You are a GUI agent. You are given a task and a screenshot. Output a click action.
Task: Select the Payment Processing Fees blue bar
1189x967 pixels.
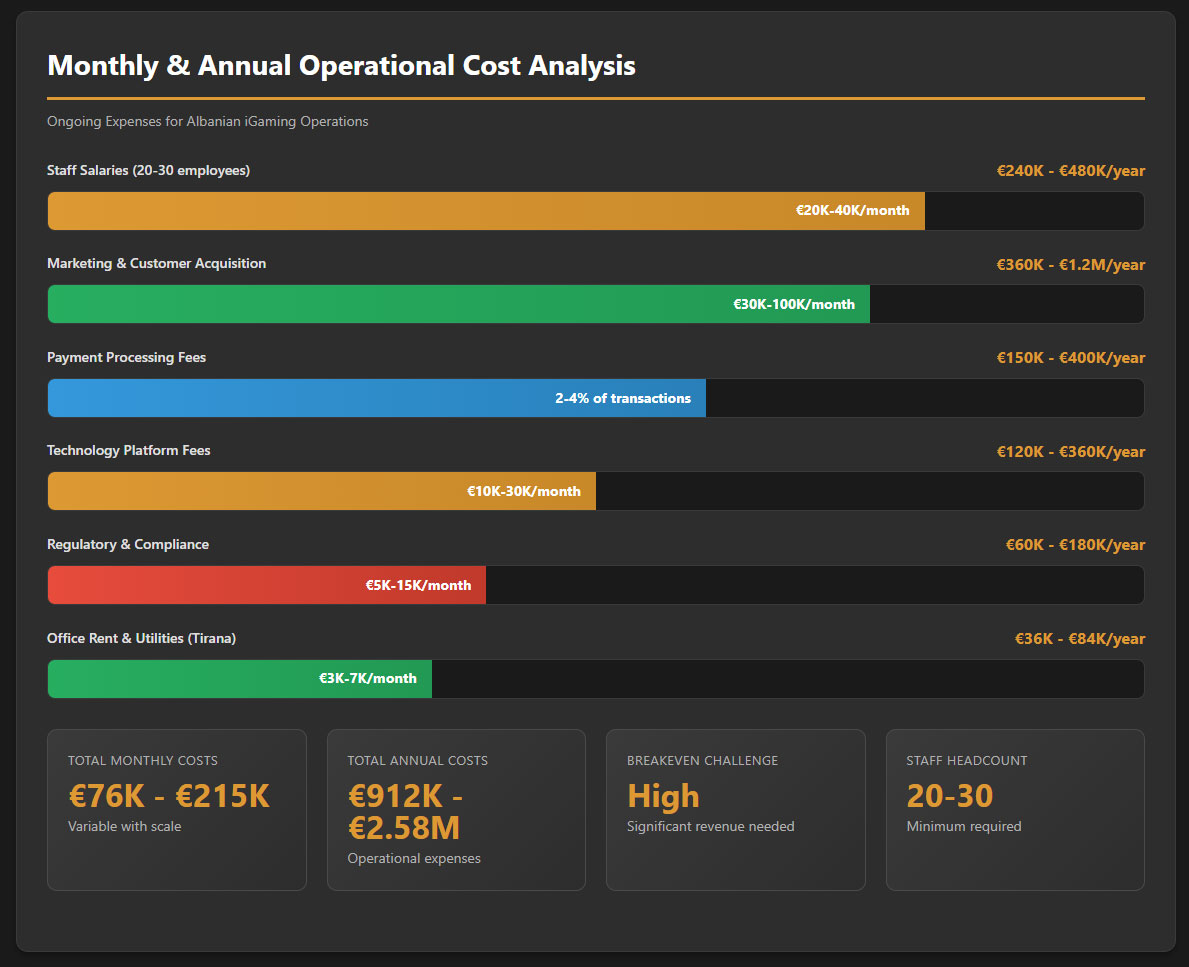coord(377,398)
